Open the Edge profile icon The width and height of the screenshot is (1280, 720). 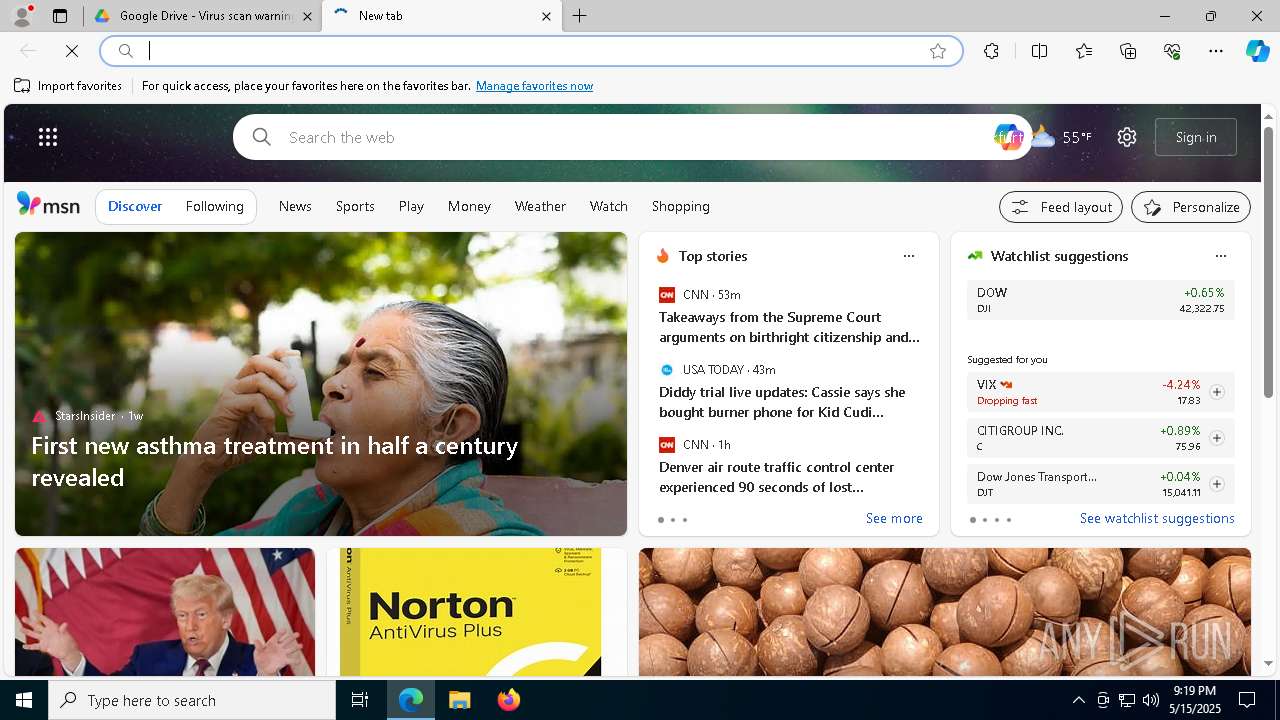coord(22,16)
